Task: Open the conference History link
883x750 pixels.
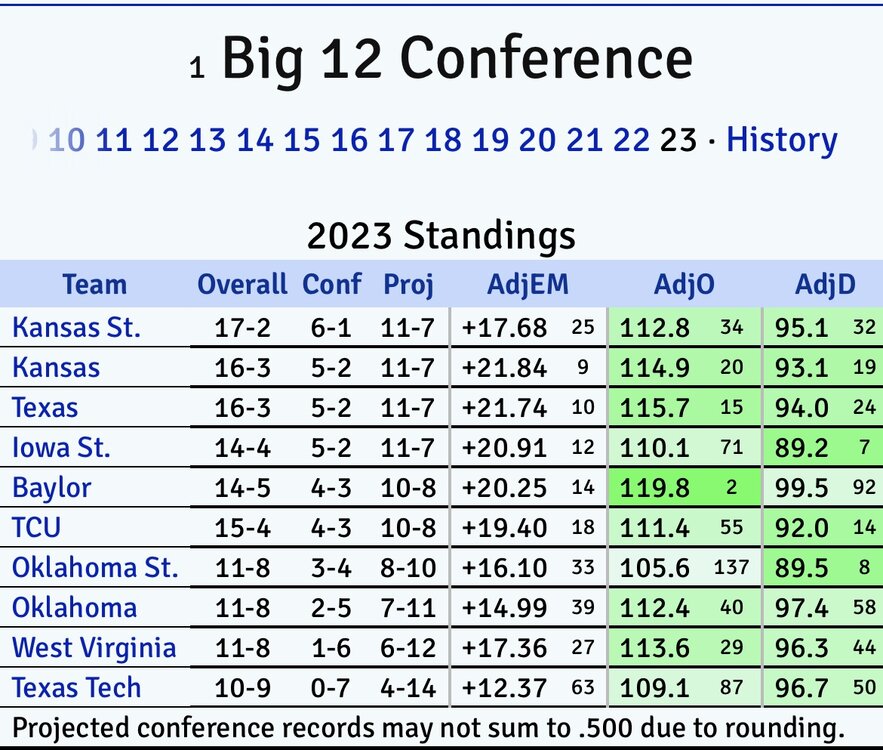Action: coord(781,140)
